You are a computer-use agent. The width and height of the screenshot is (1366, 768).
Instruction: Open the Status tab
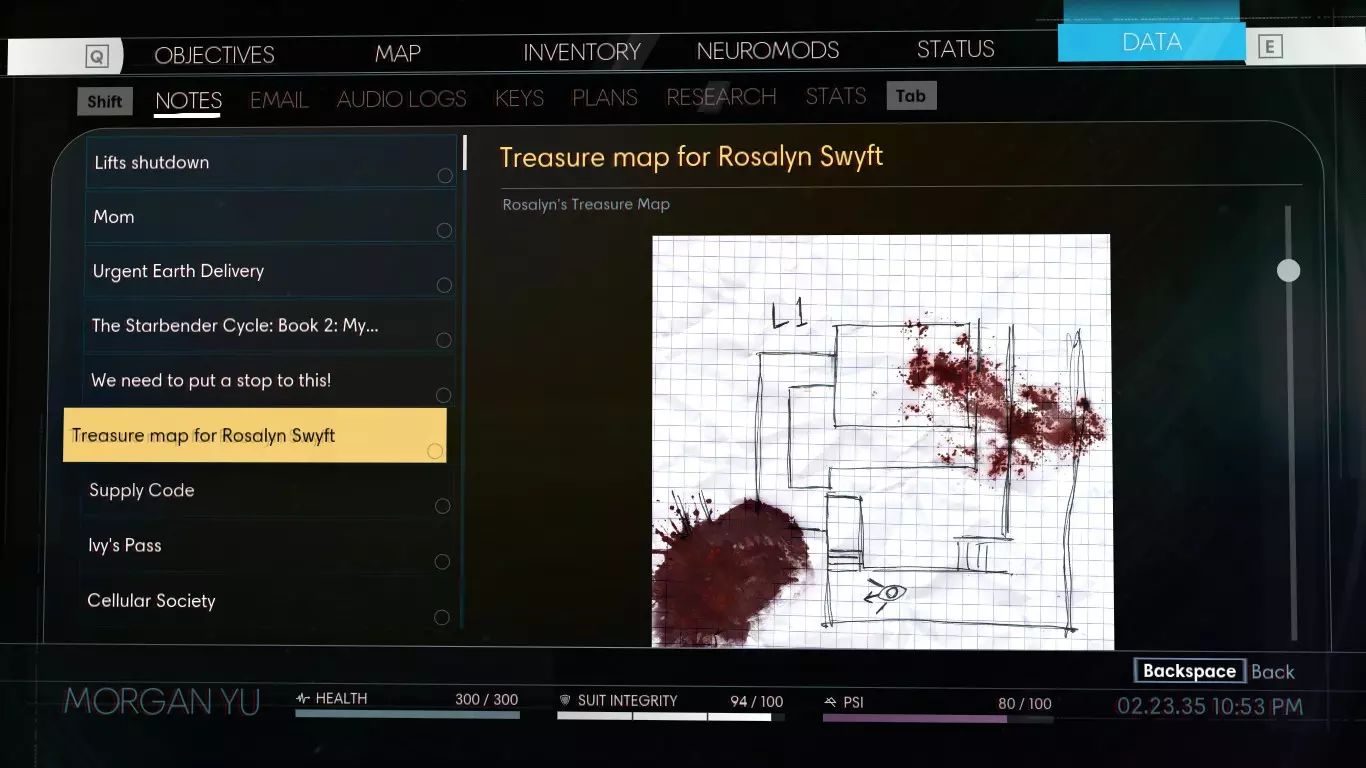point(956,49)
